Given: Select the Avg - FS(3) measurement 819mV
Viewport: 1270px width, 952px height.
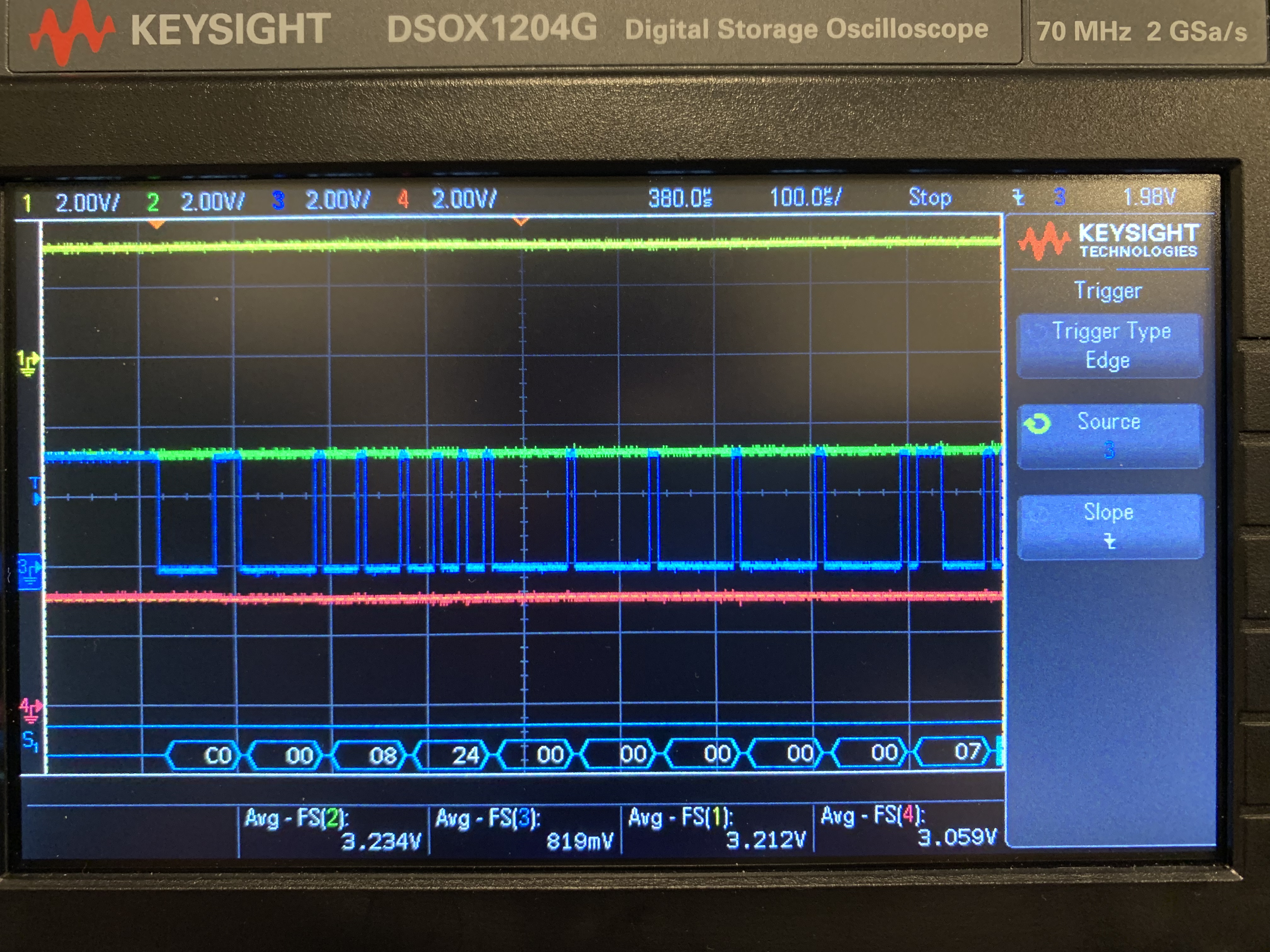Looking at the screenshot, I should tap(525, 830).
